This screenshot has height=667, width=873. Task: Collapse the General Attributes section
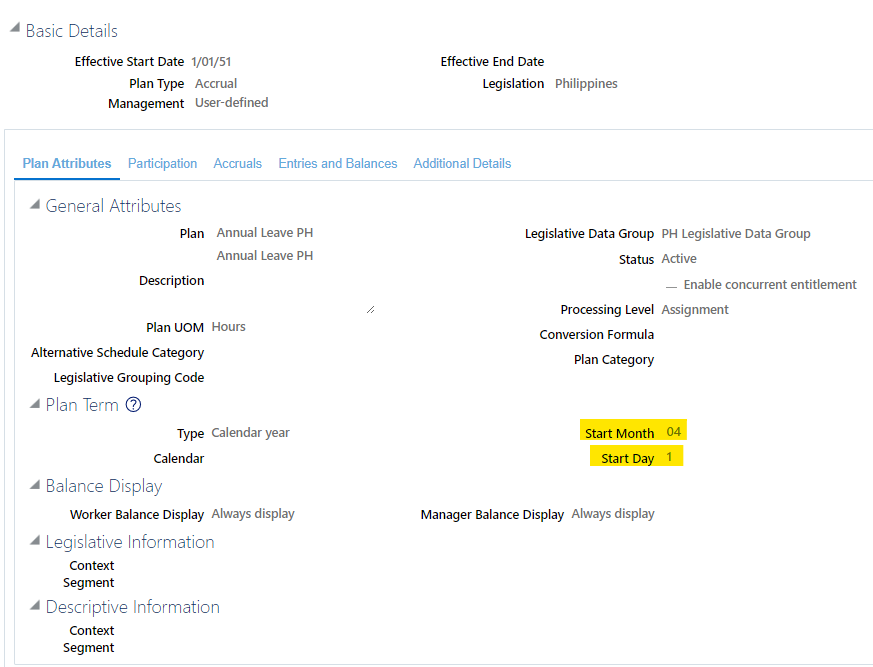tap(35, 204)
